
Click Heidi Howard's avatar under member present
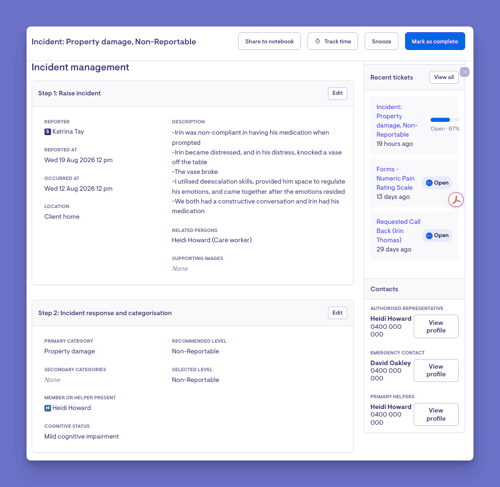coord(48,408)
